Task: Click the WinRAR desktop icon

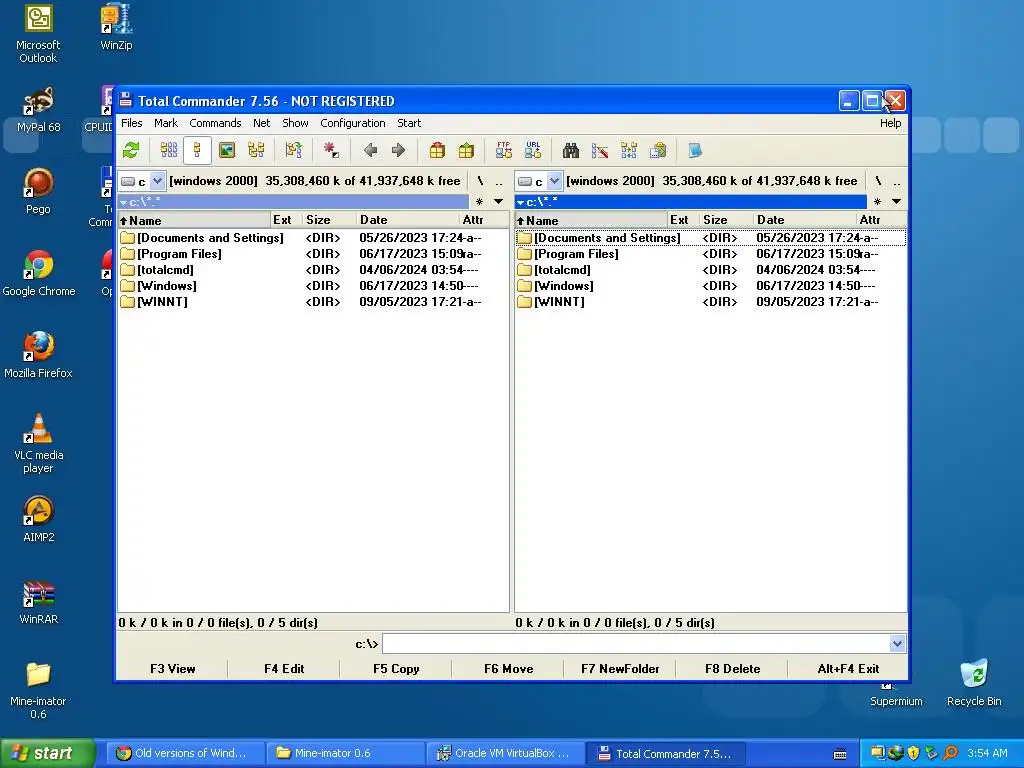Action: (39, 602)
